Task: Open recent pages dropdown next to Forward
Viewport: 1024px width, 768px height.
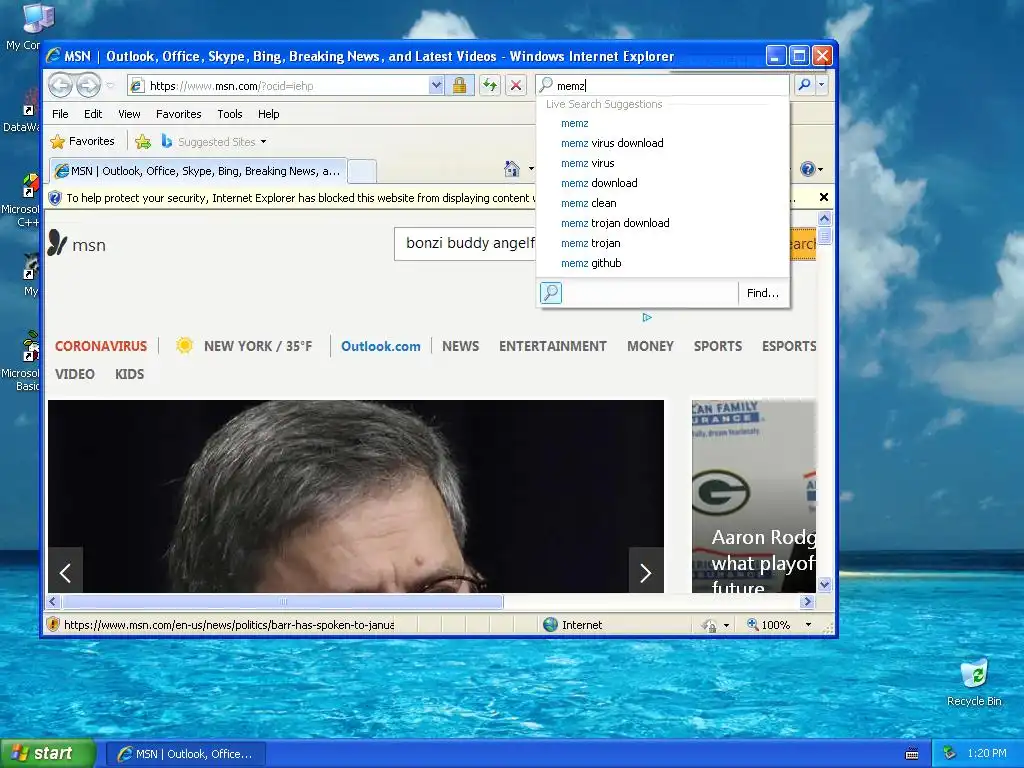Action: (110, 86)
